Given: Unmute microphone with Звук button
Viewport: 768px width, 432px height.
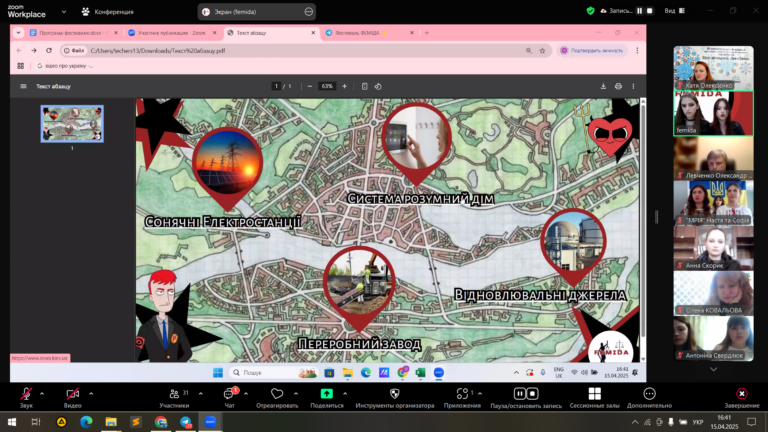Looking at the screenshot, I should (25, 394).
